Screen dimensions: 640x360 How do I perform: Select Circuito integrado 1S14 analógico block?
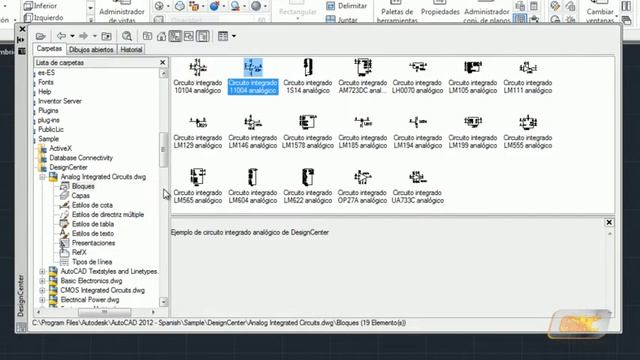click(308, 77)
